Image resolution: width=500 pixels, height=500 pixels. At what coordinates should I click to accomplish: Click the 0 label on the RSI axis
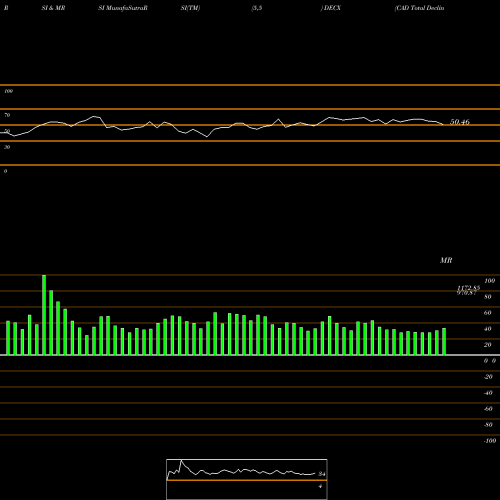point(5,171)
